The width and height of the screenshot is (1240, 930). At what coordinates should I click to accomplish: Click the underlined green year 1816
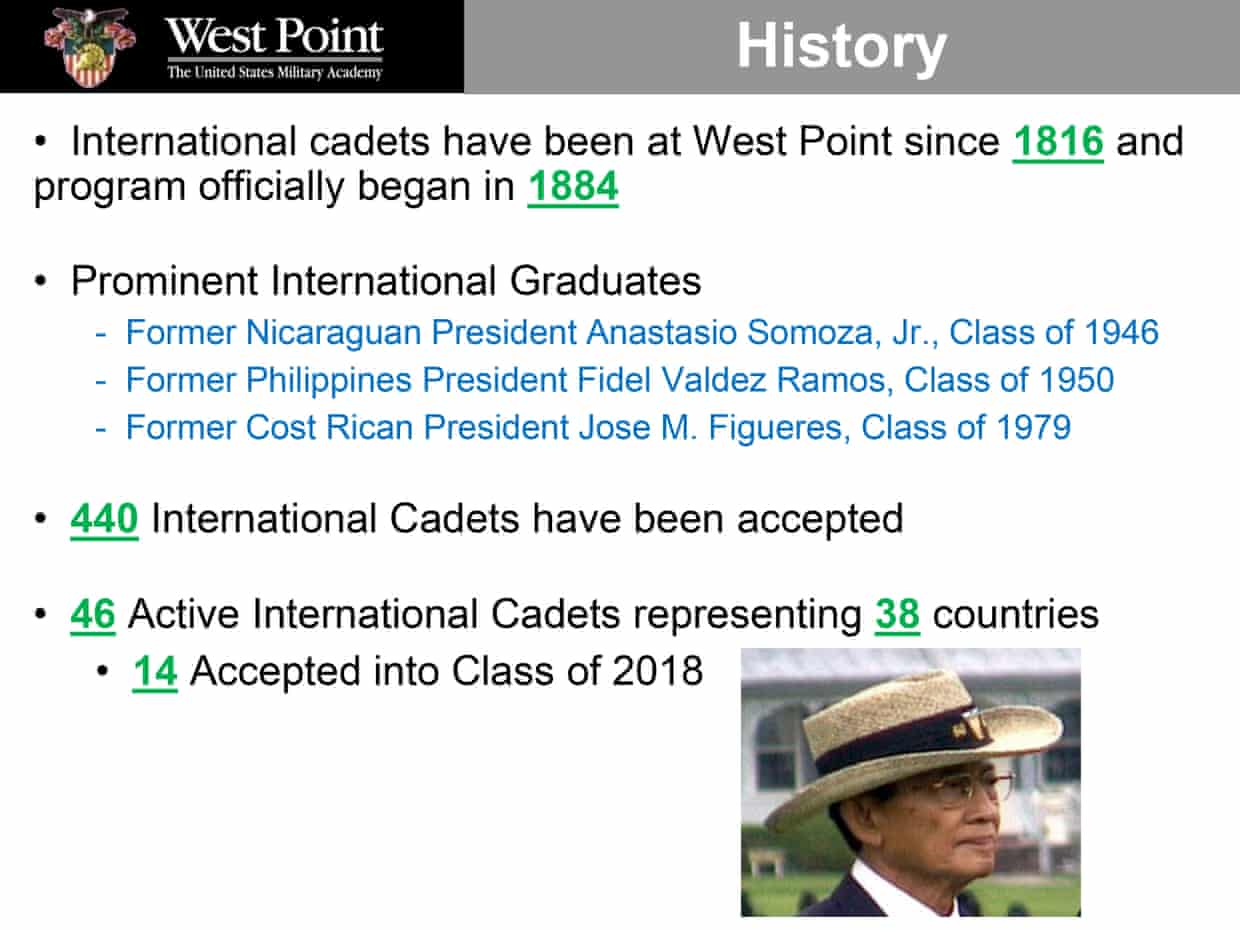click(1058, 142)
